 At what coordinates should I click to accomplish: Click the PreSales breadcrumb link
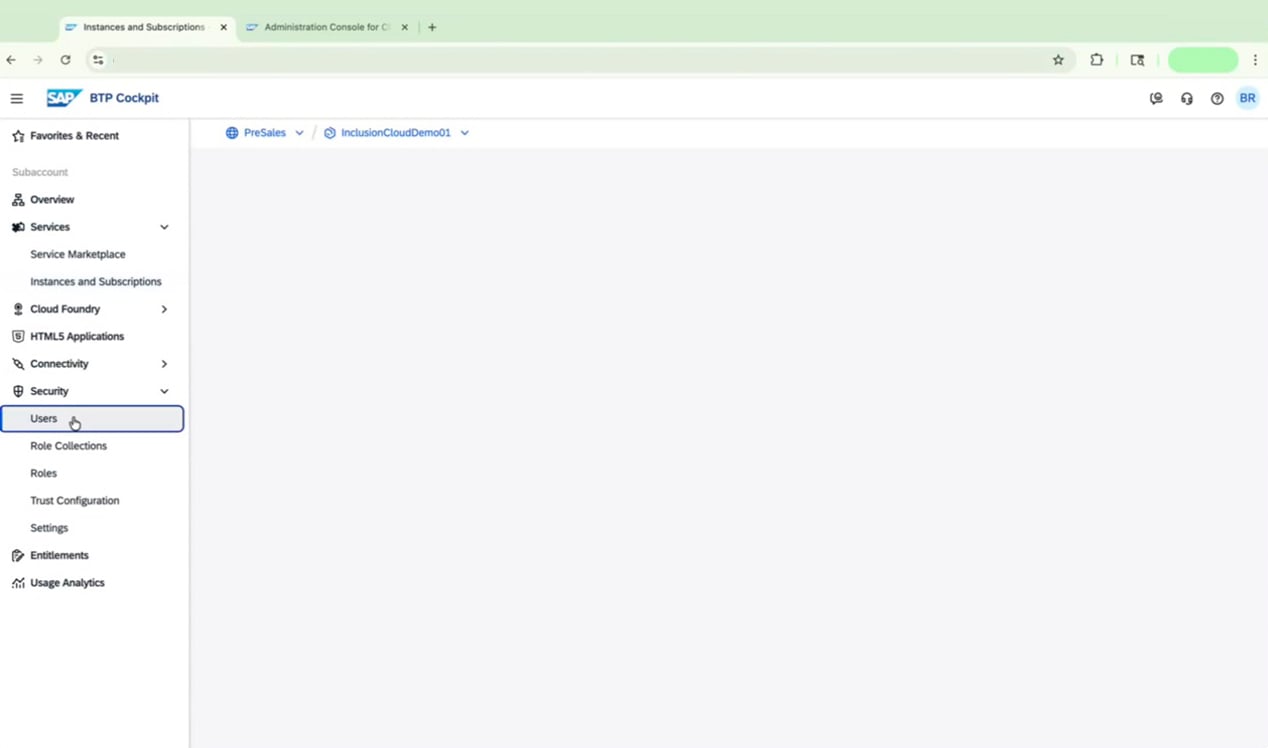[264, 133]
